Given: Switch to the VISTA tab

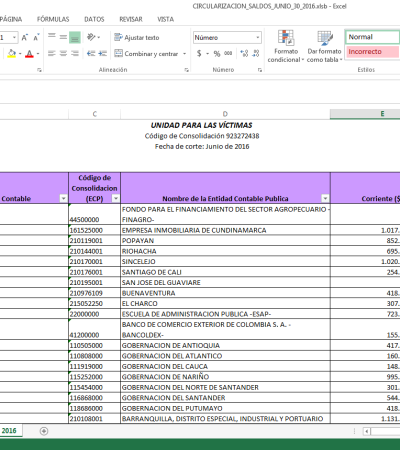Looking at the screenshot, I should [x=165, y=19].
